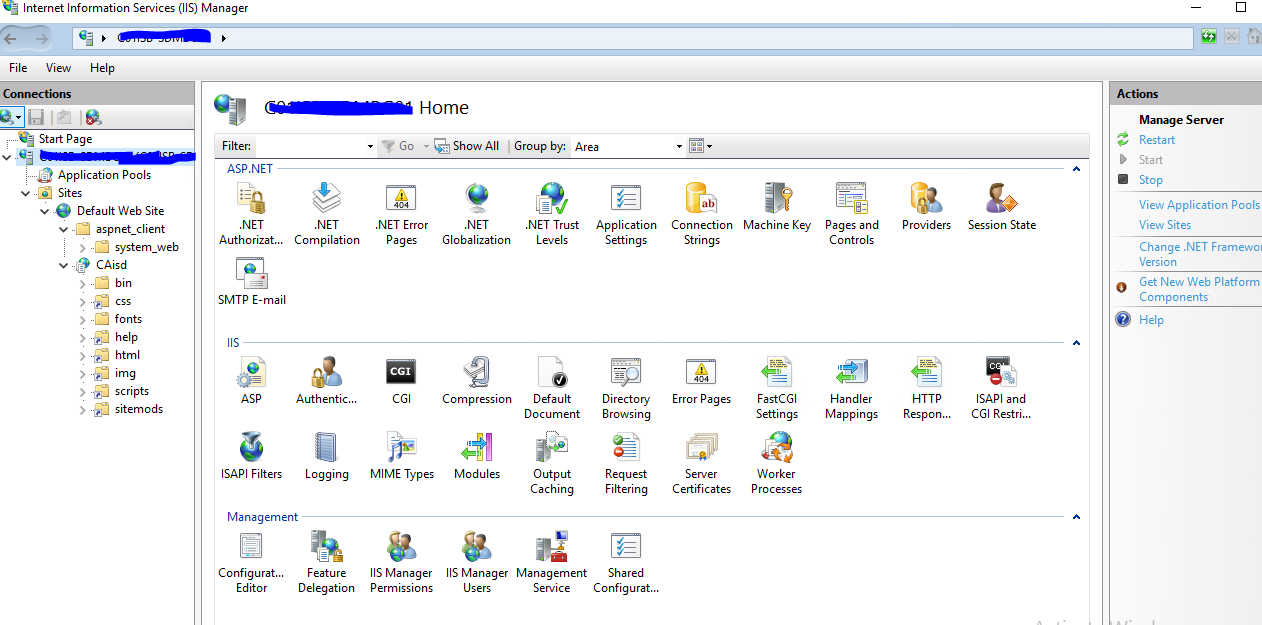
Task: Click Change .NET Framework Version link
Action: click(x=1200, y=254)
